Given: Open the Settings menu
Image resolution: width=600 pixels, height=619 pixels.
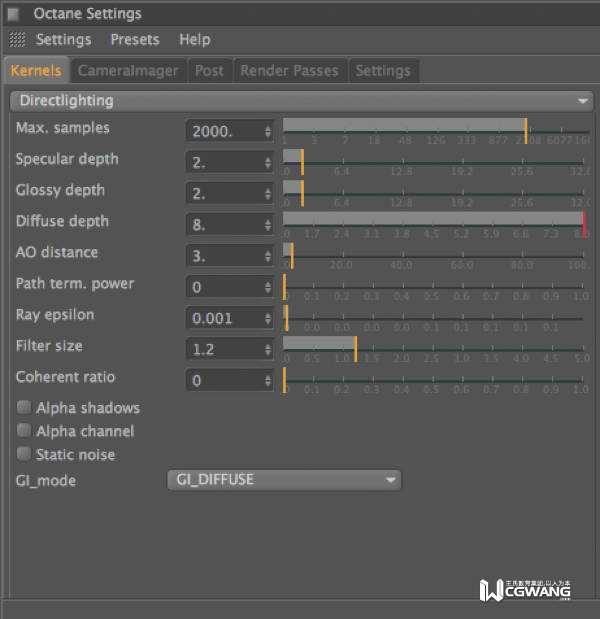Looking at the screenshot, I should (x=64, y=39).
